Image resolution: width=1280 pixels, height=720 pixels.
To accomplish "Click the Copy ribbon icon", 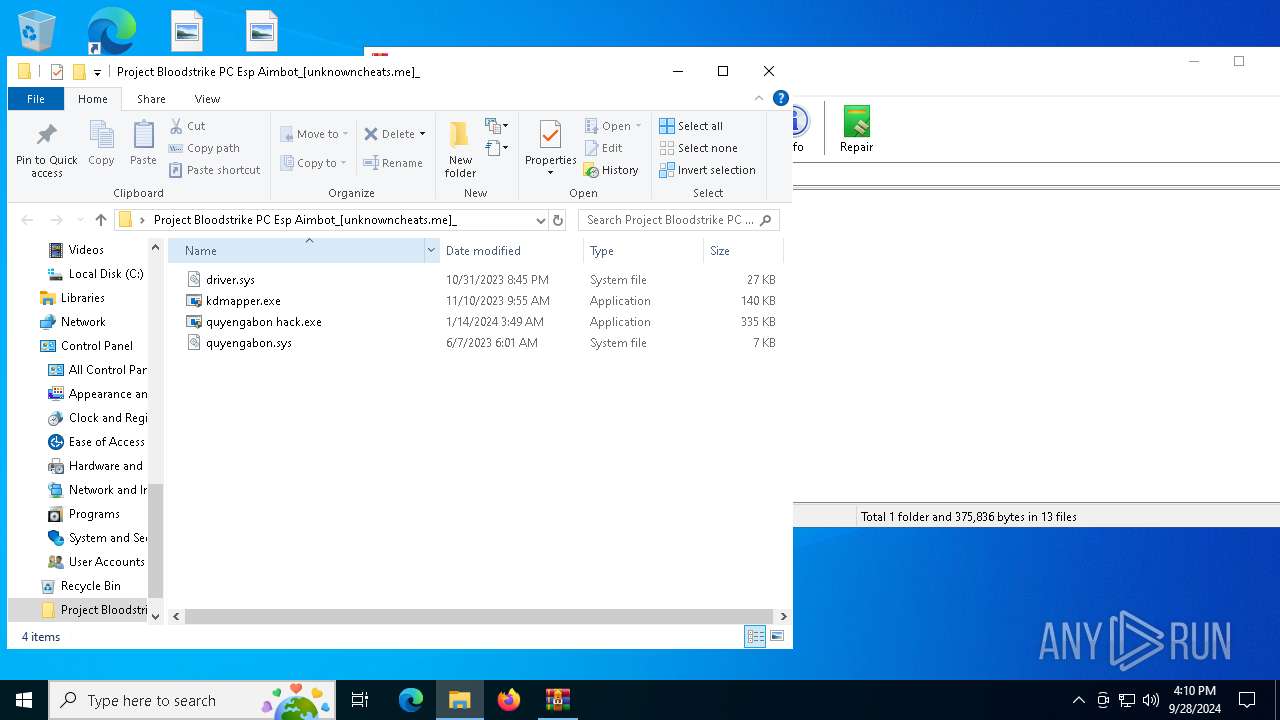I will 101,143.
